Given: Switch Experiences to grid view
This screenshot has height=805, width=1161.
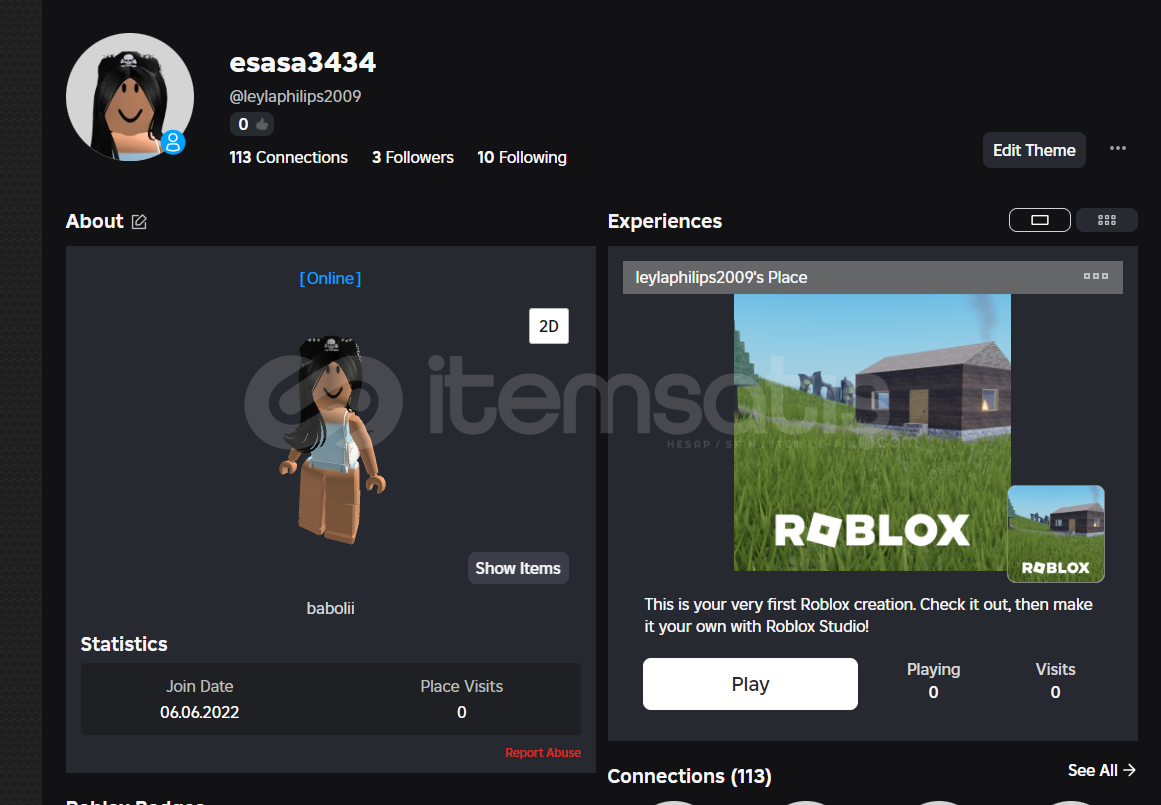Looking at the screenshot, I should point(1107,220).
